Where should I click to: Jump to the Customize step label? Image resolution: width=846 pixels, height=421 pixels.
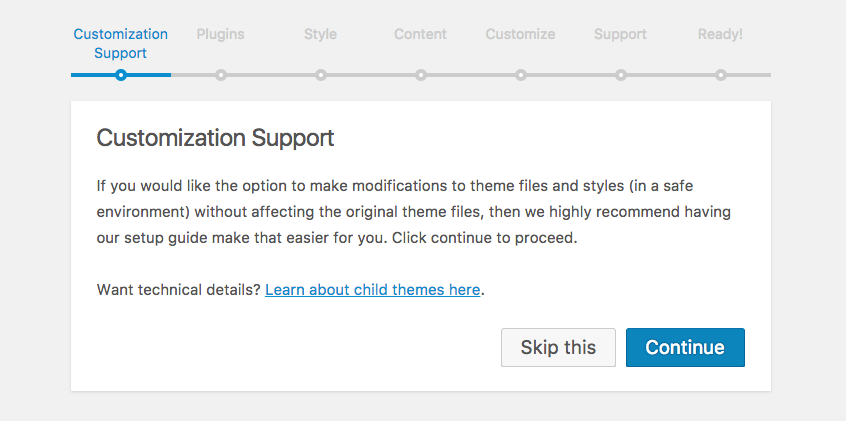[520, 34]
